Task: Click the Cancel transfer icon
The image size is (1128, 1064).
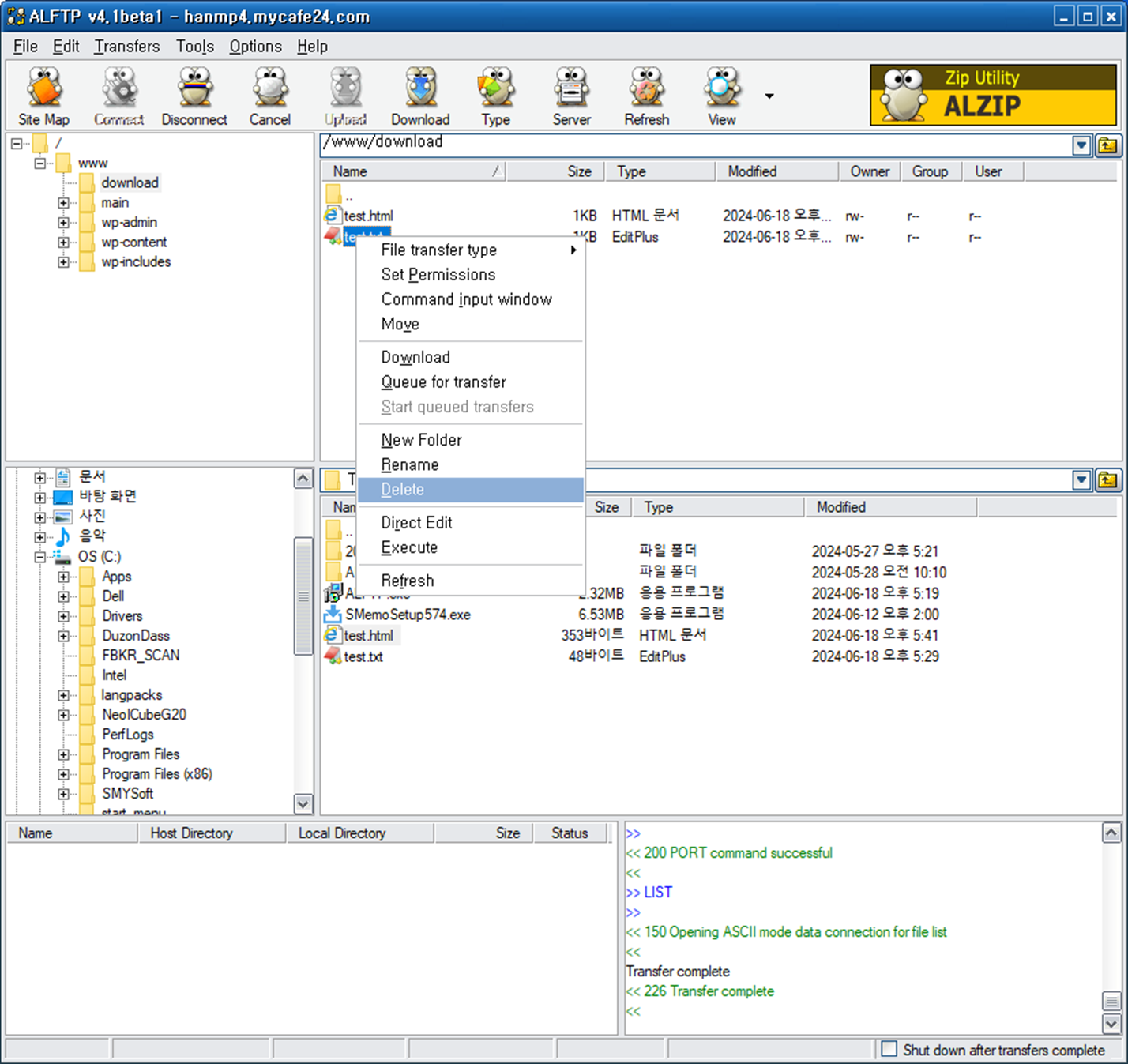Action: (269, 93)
